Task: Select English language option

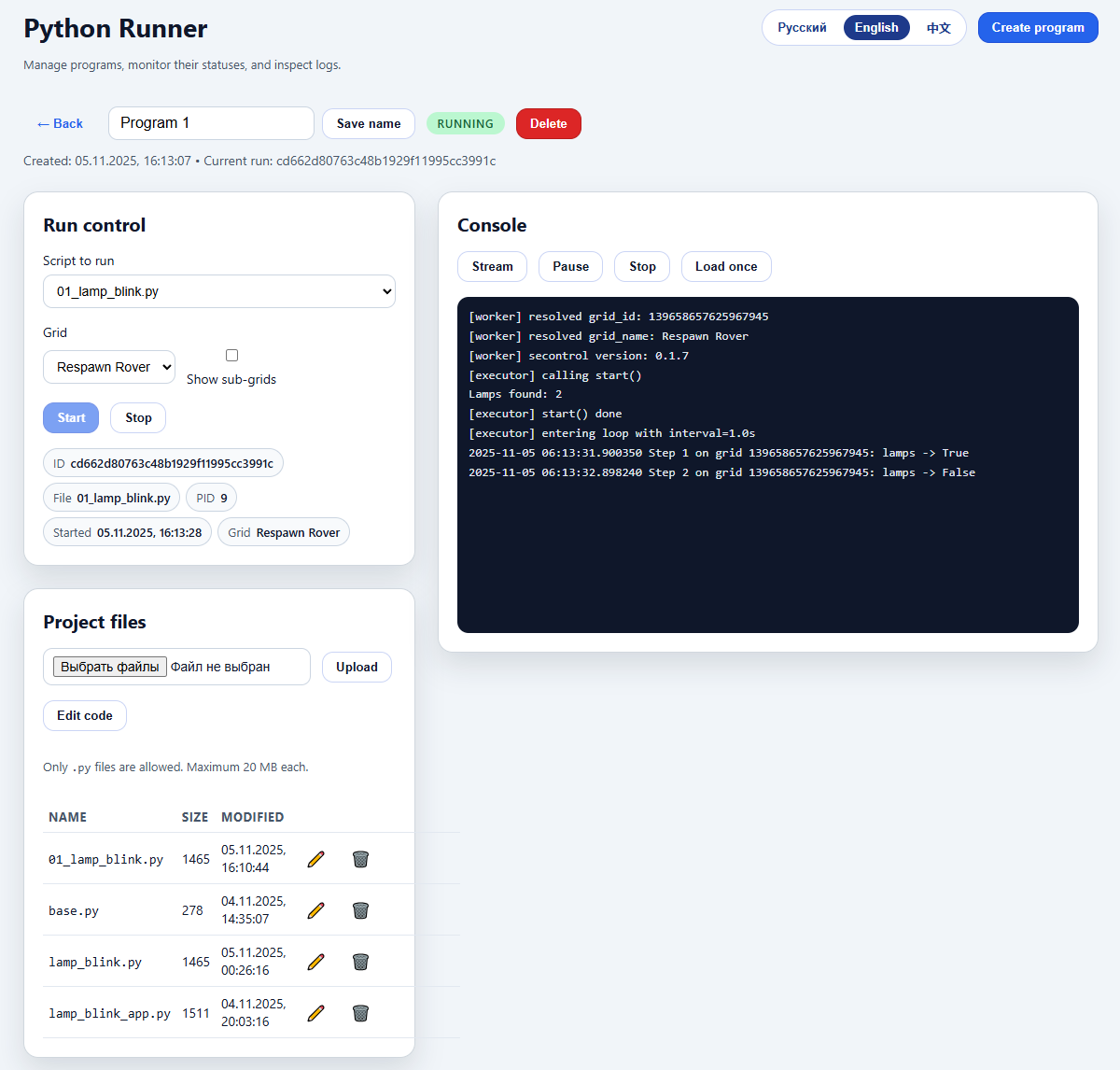Action: pyautogui.click(x=876, y=28)
